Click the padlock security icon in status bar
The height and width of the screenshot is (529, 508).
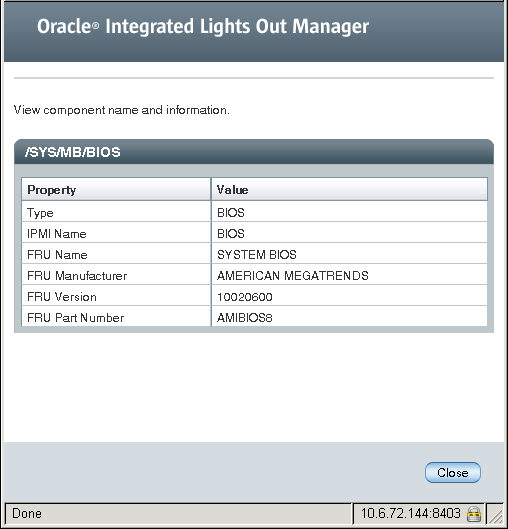474,514
